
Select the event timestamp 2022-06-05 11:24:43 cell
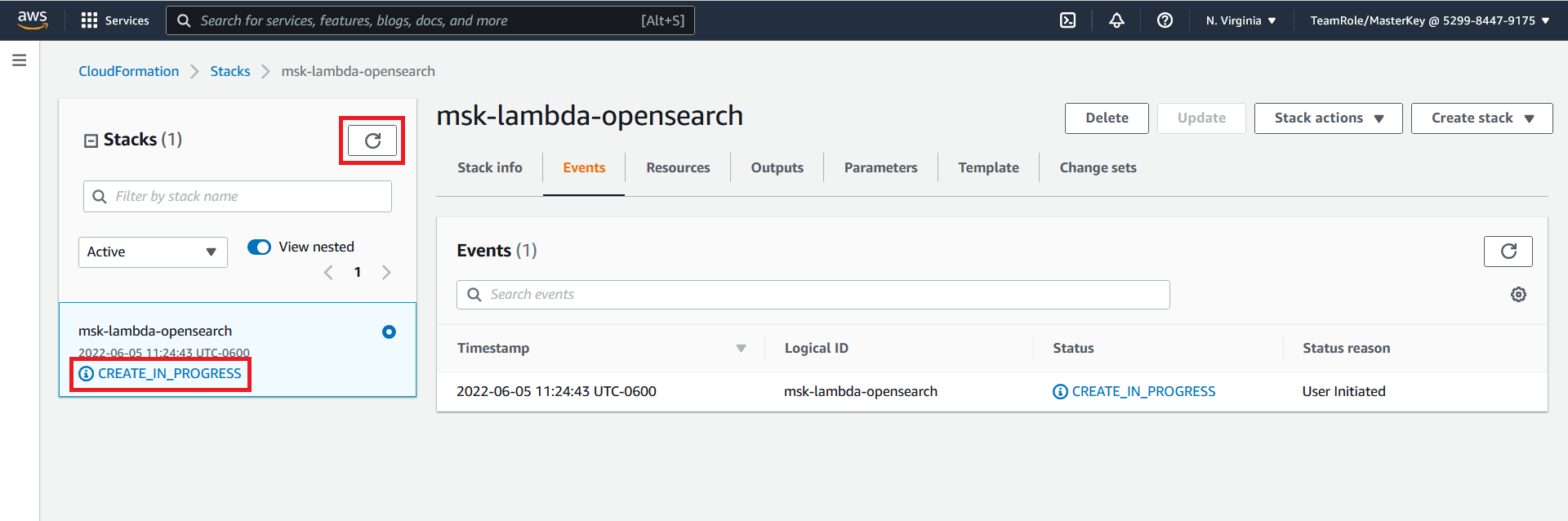556,392
